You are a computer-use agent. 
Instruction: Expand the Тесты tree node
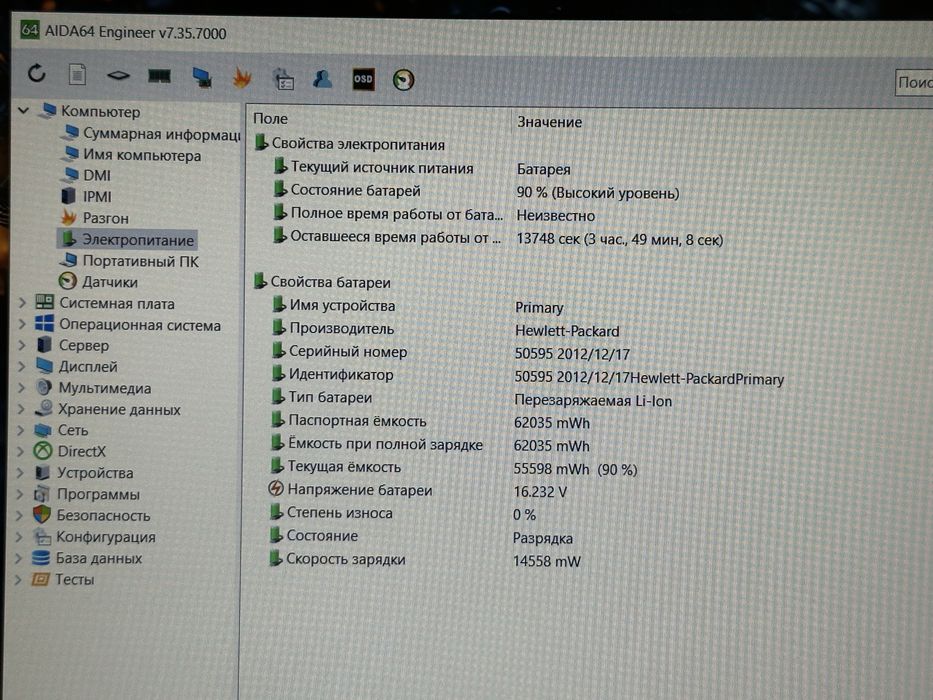tap(18, 580)
